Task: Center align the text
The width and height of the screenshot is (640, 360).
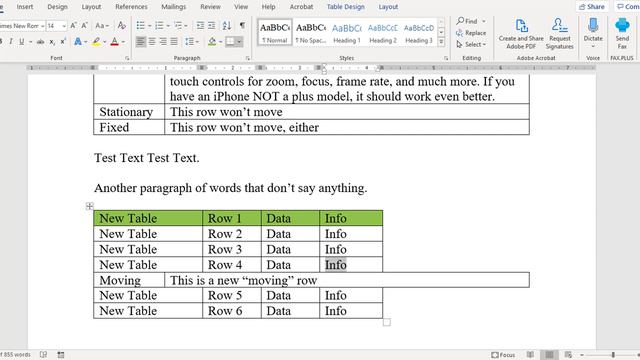Action: coord(152,42)
